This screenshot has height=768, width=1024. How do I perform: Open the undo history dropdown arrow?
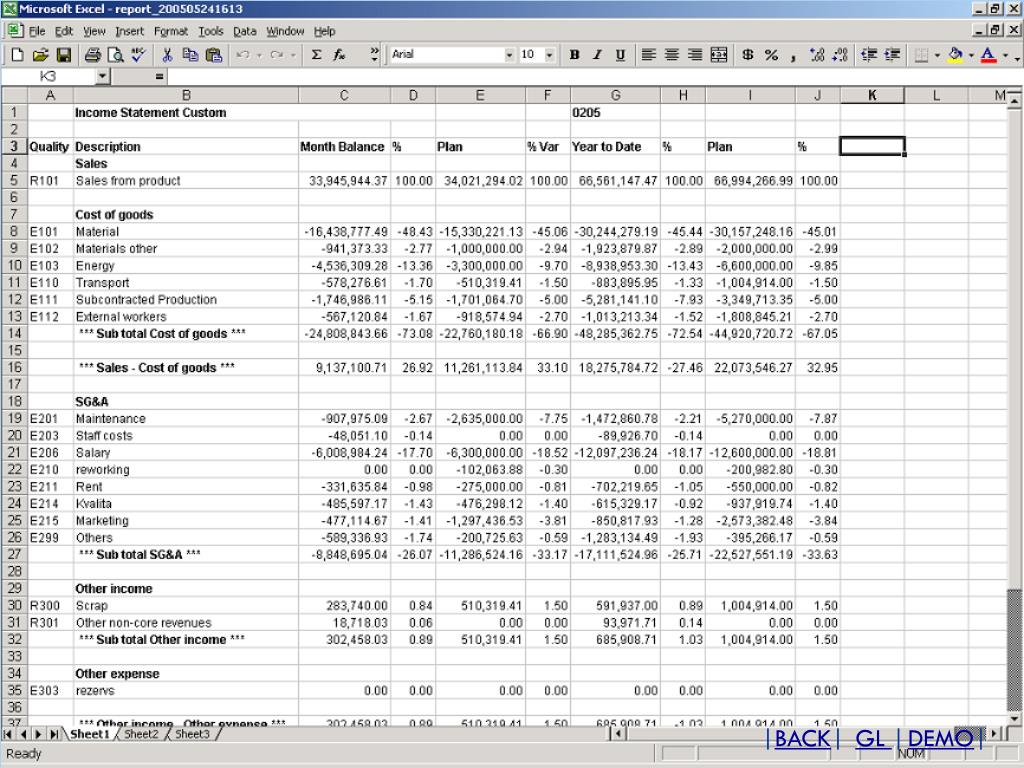(x=259, y=55)
